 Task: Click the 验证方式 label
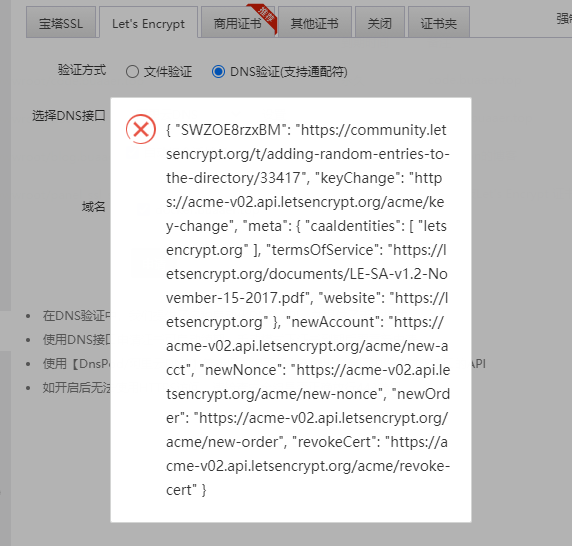82,70
